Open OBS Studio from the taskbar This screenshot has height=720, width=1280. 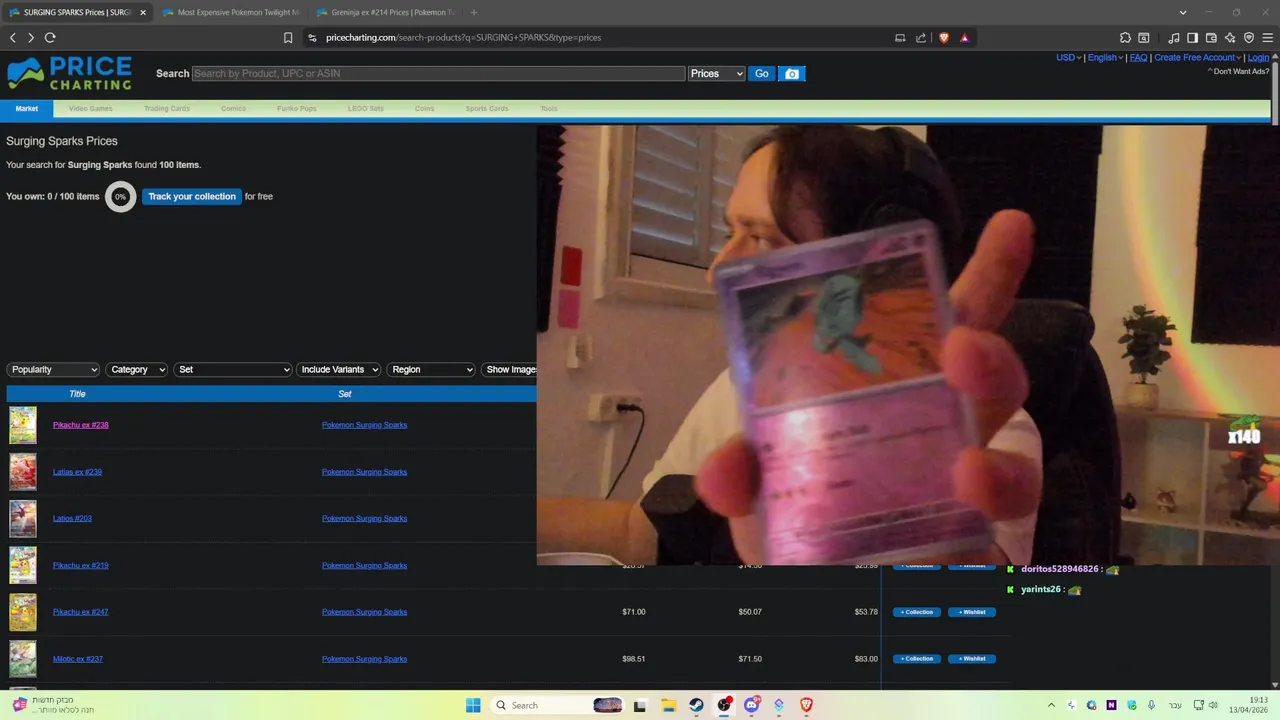(723, 705)
